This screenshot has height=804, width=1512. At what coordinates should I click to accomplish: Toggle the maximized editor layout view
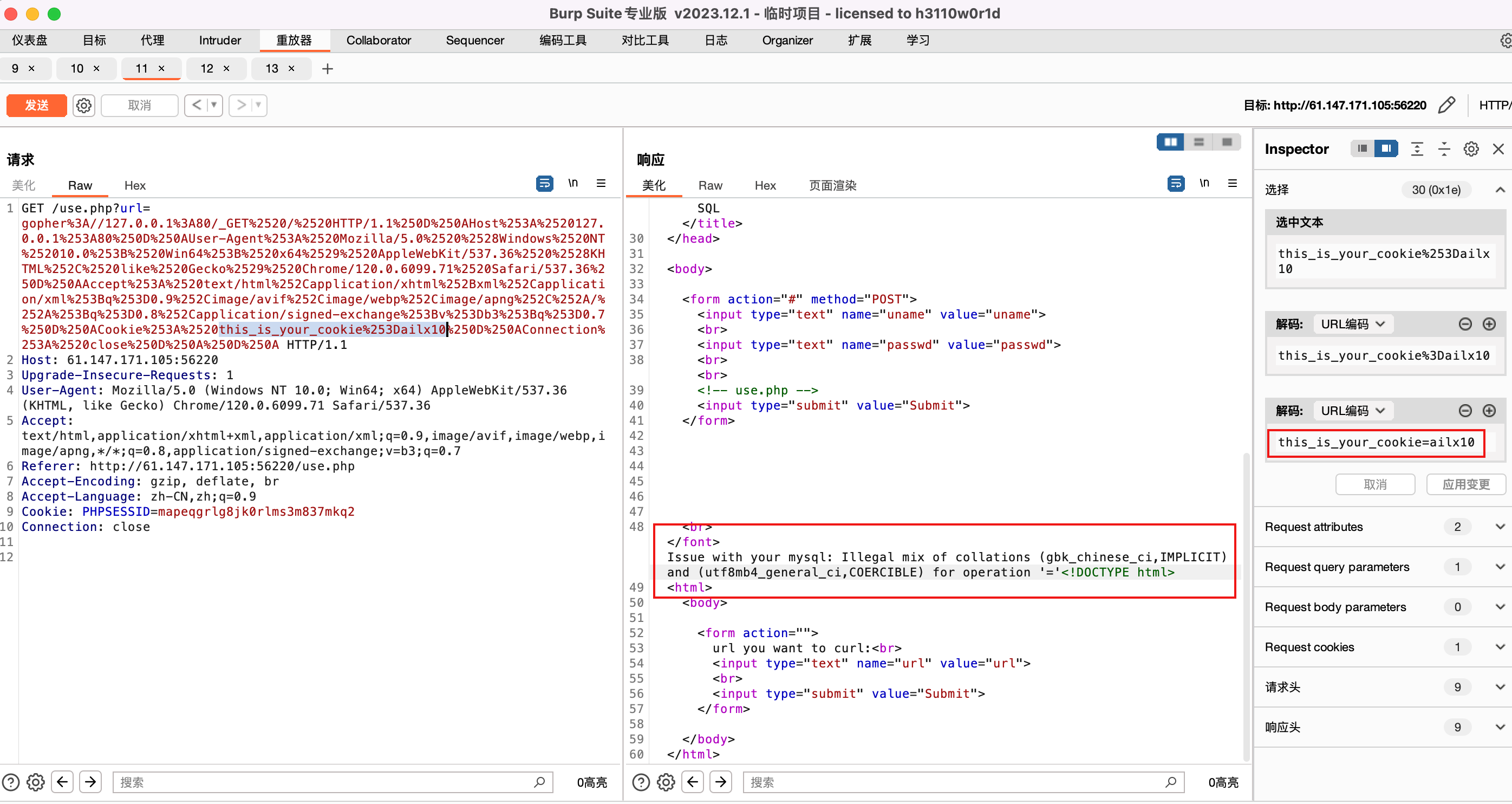click(x=1226, y=142)
